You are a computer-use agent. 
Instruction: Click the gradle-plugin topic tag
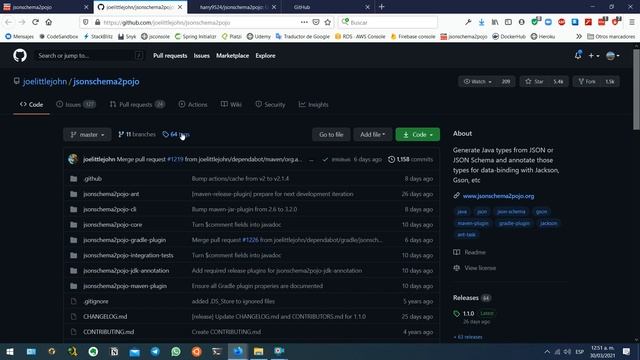click(x=514, y=223)
